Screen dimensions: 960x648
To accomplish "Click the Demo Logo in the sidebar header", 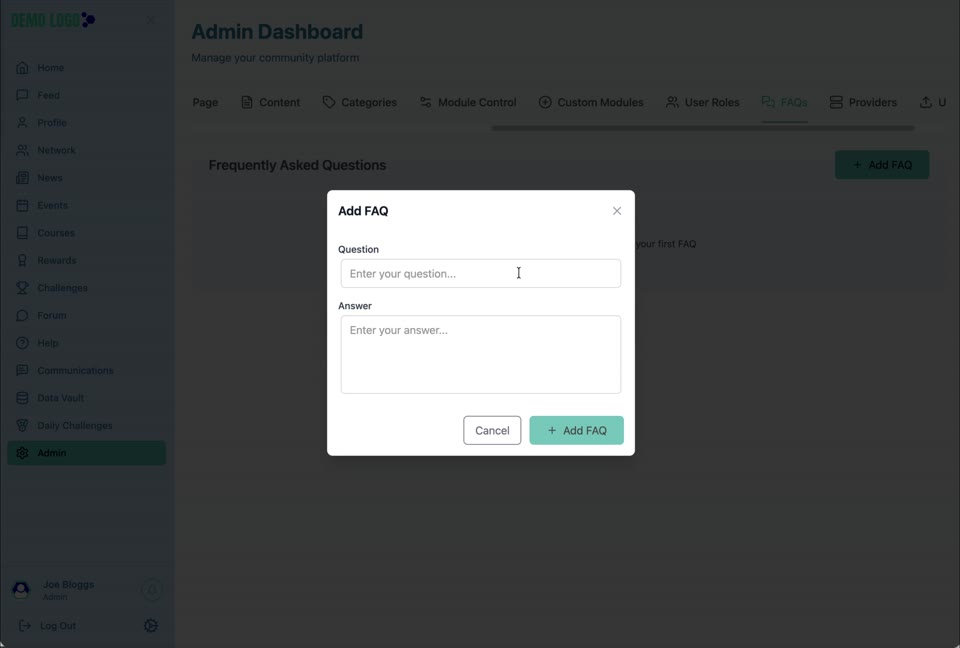I will coord(53,20).
